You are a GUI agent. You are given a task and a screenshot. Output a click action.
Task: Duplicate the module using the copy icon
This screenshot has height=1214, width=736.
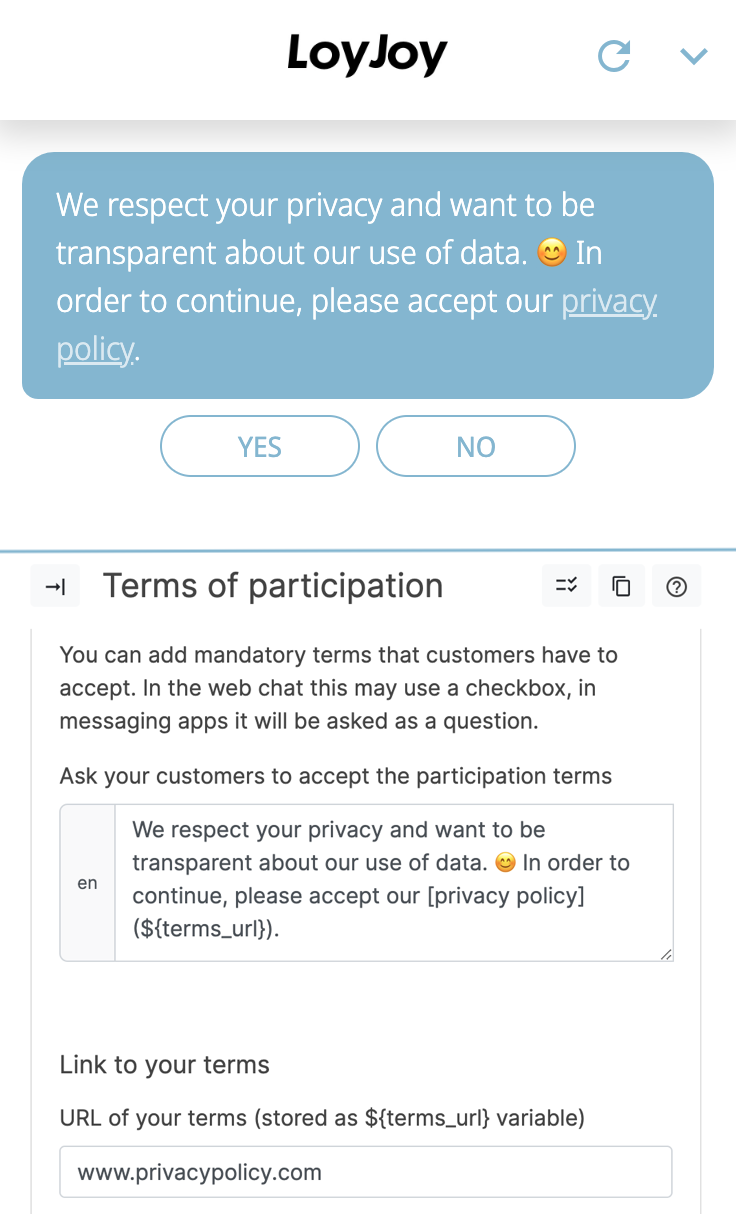621,585
